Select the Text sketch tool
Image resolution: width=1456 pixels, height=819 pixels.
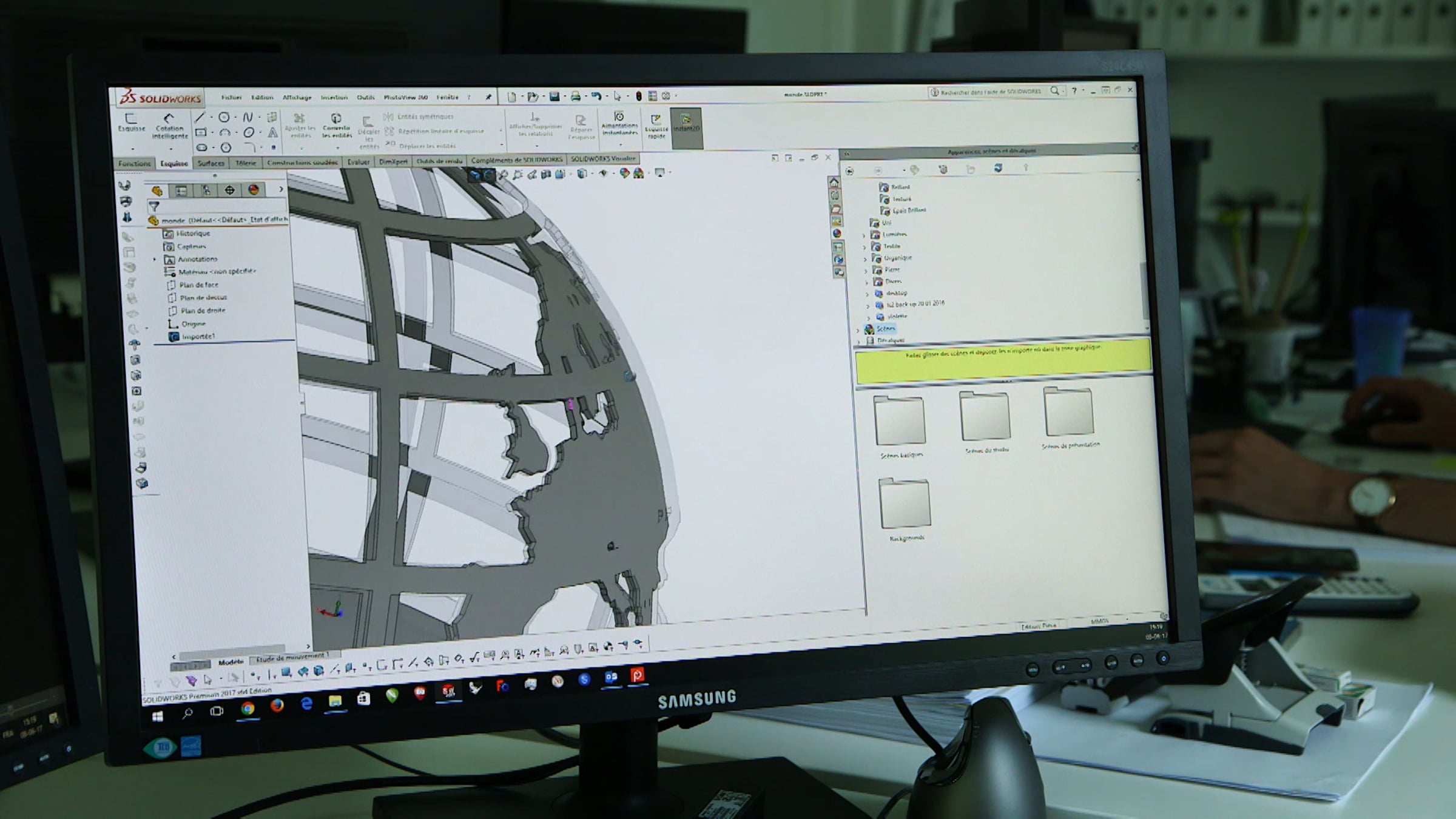273,132
